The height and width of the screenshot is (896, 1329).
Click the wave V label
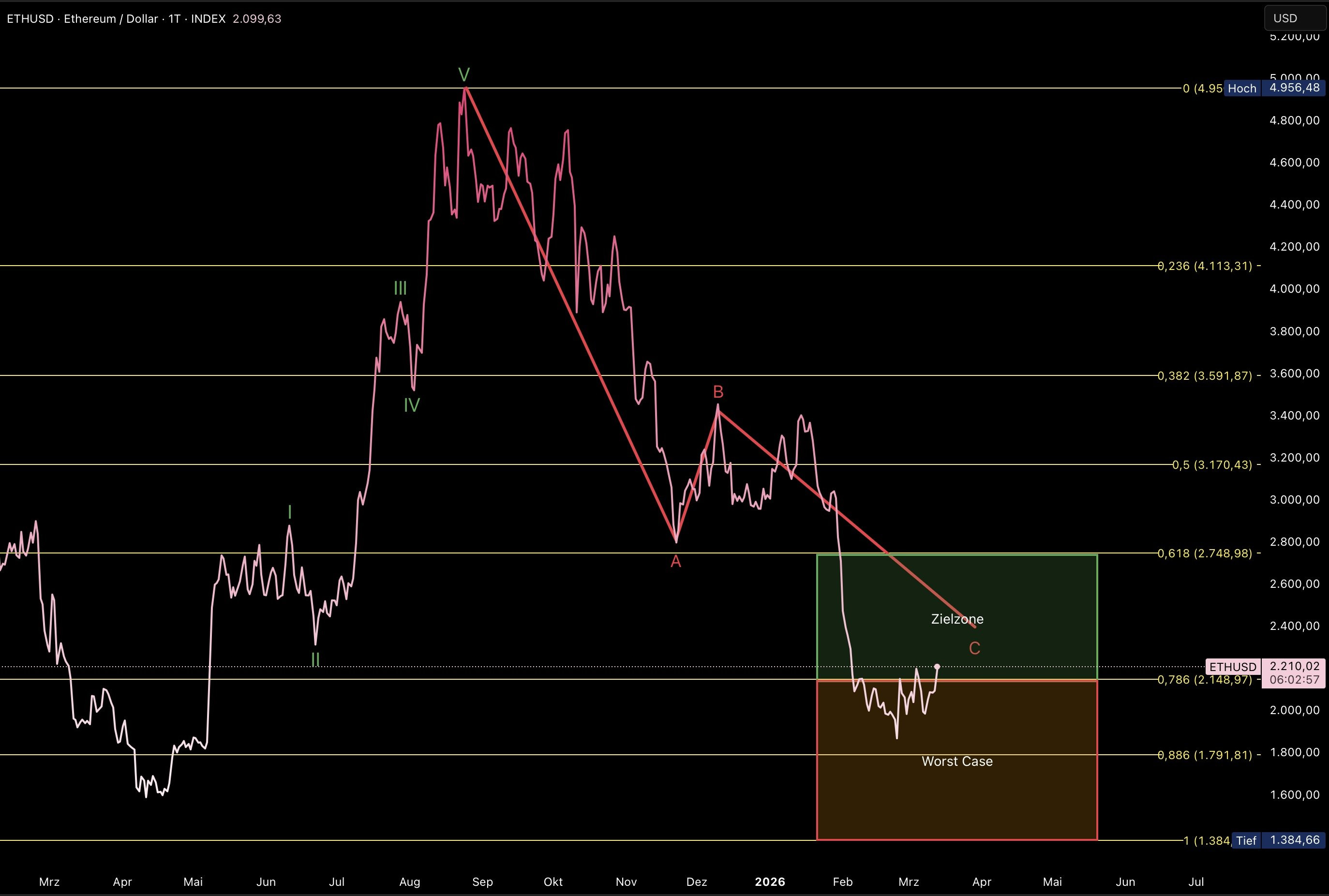(x=464, y=75)
